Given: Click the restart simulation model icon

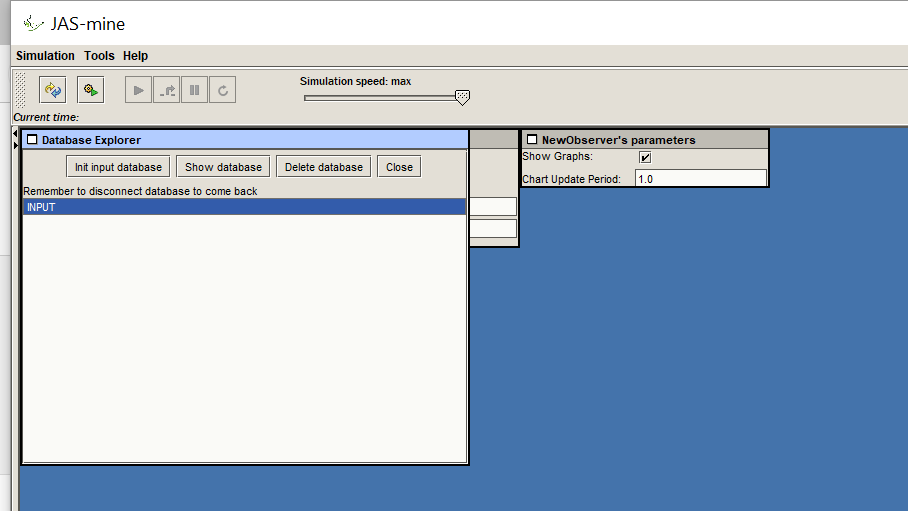Looking at the screenshot, I should [x=52, y=91].
